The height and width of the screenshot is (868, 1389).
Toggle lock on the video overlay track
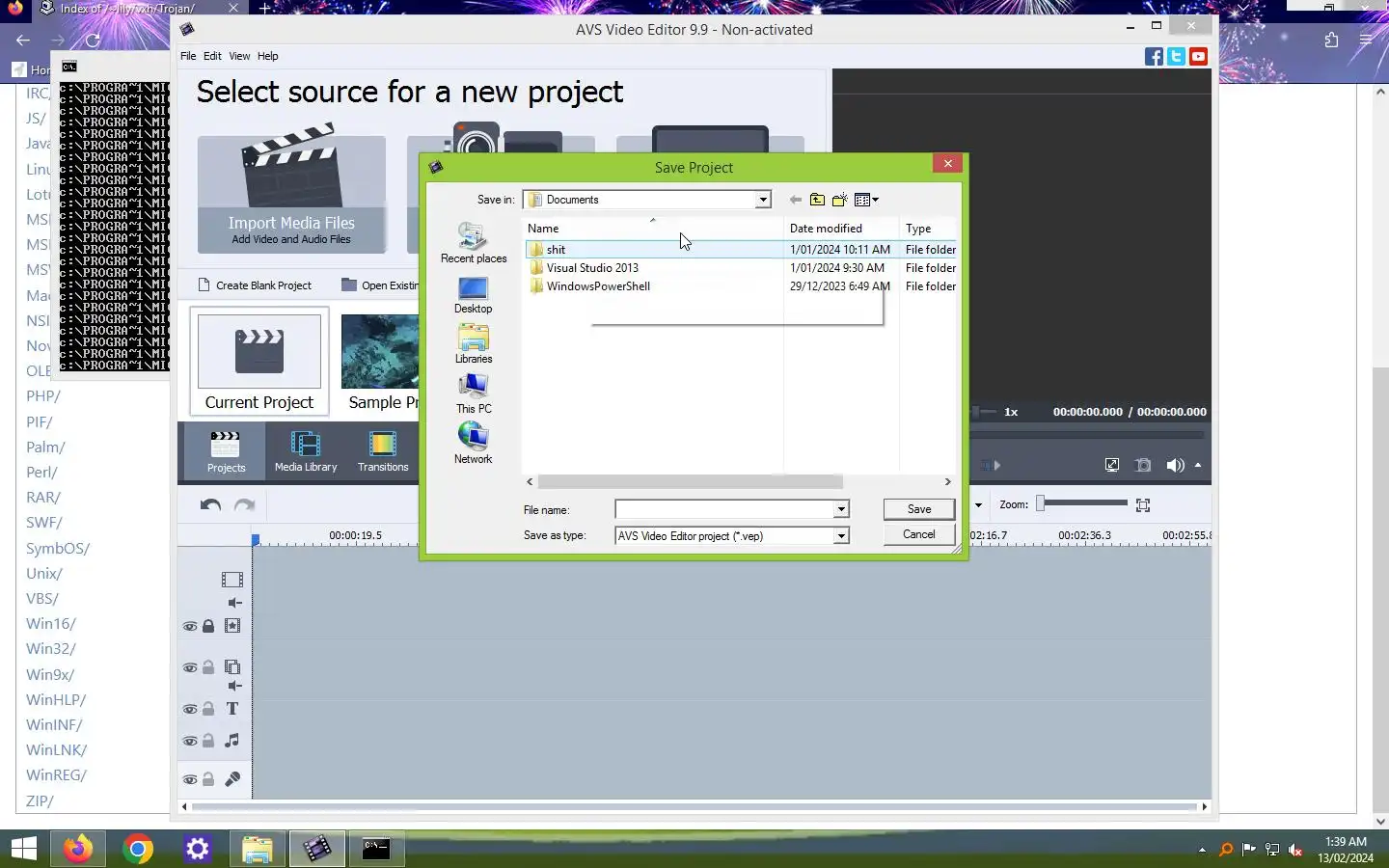208,666
